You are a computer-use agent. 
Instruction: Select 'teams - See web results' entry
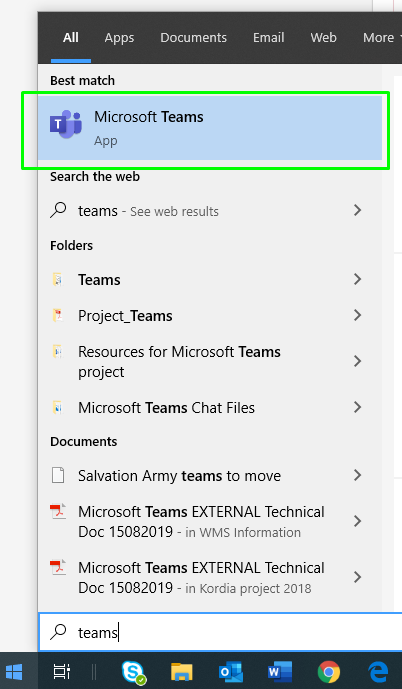pyautogui.click(x=210, y=210)
